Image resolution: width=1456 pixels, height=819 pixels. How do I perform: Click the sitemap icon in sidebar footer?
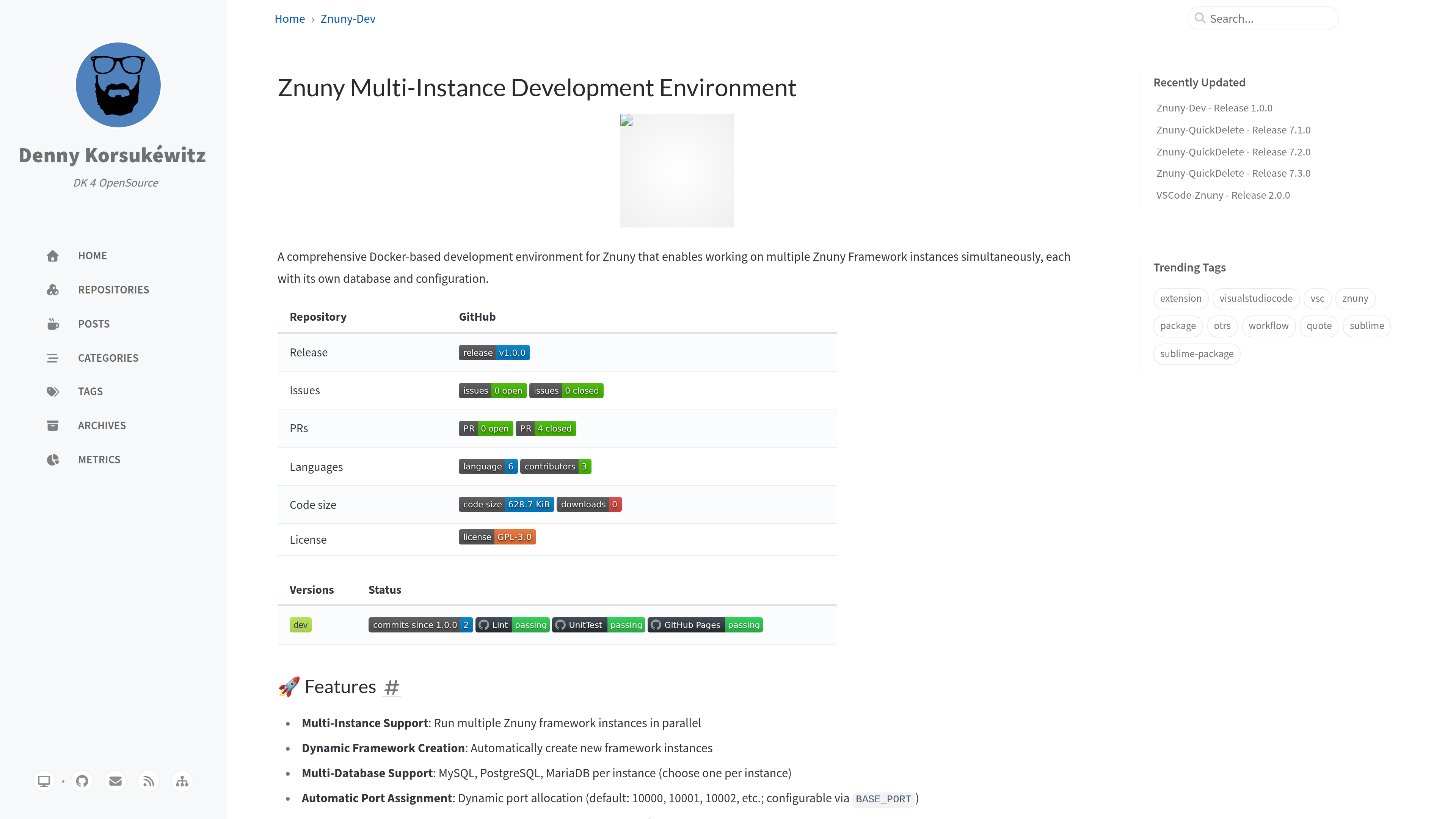tap(182, 781)
